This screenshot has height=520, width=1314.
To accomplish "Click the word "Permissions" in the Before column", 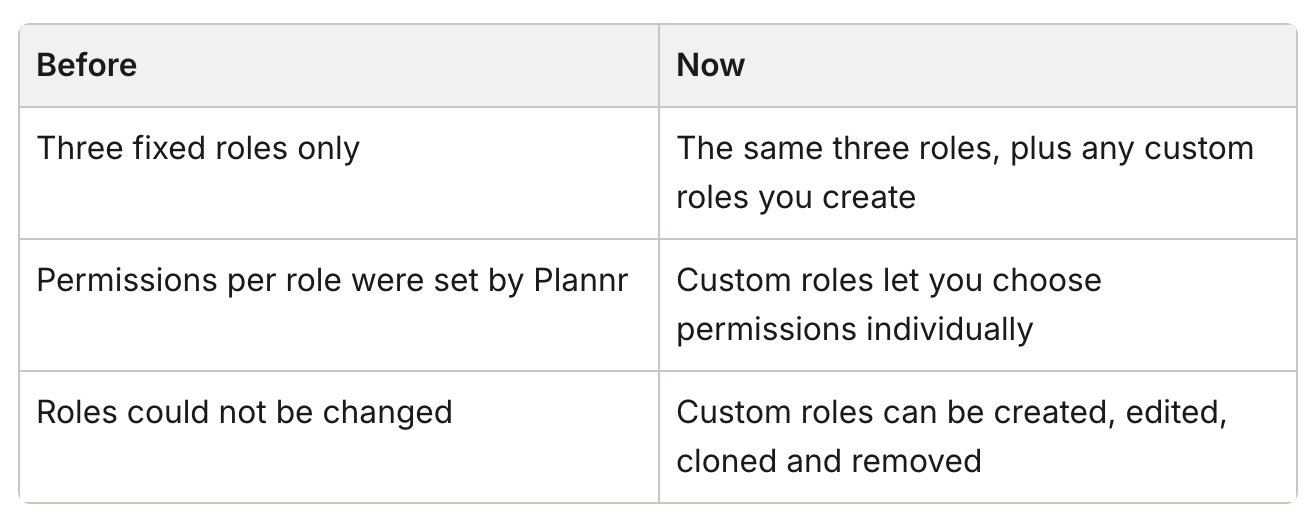I will [122, 280].
